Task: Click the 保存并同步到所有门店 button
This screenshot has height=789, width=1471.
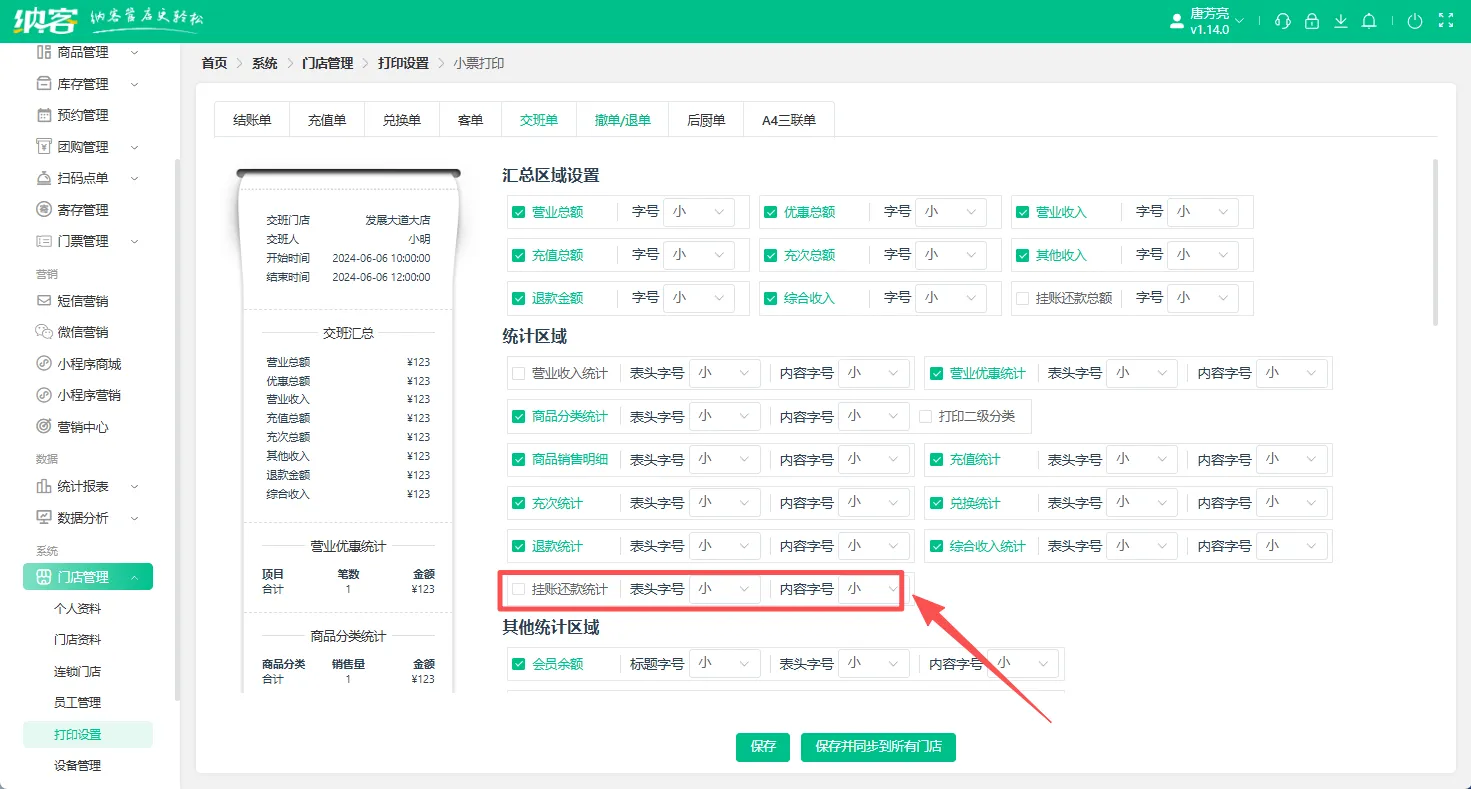Action: (877, 746)
